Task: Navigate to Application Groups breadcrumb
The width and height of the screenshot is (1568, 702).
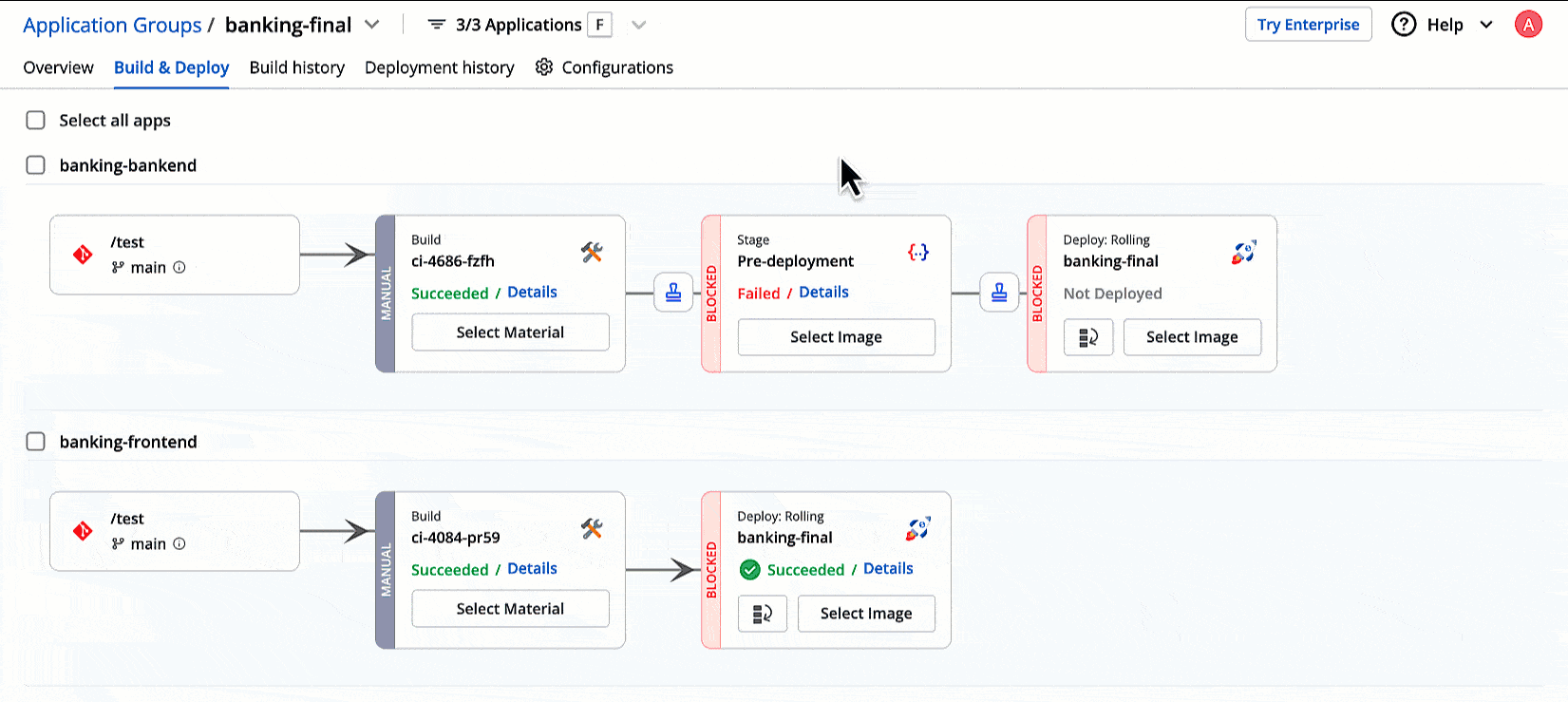Action: (x=112, y=25)
